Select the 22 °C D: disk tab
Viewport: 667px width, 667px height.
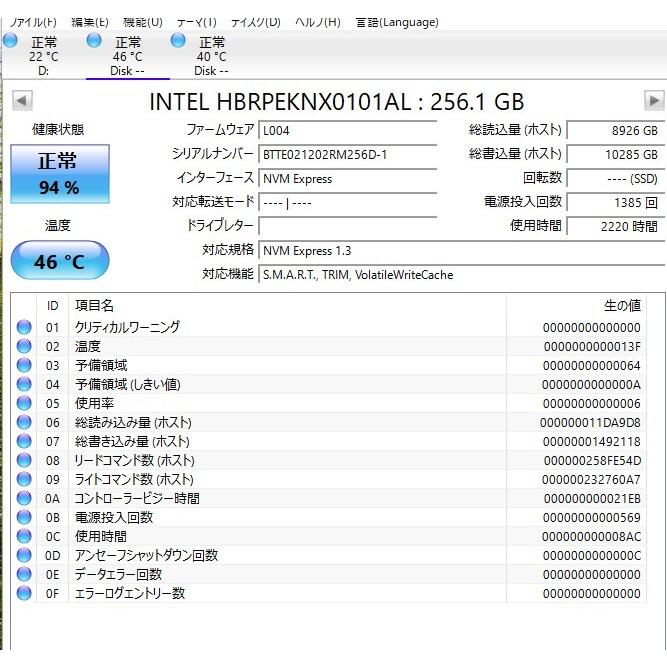pyautogui.click(x=43, y=56)
